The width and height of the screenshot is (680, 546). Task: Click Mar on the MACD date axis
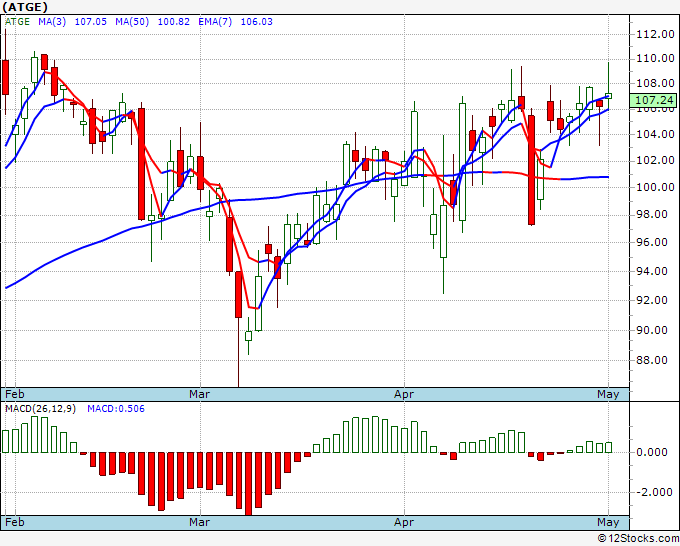click(x=199, y=522)
